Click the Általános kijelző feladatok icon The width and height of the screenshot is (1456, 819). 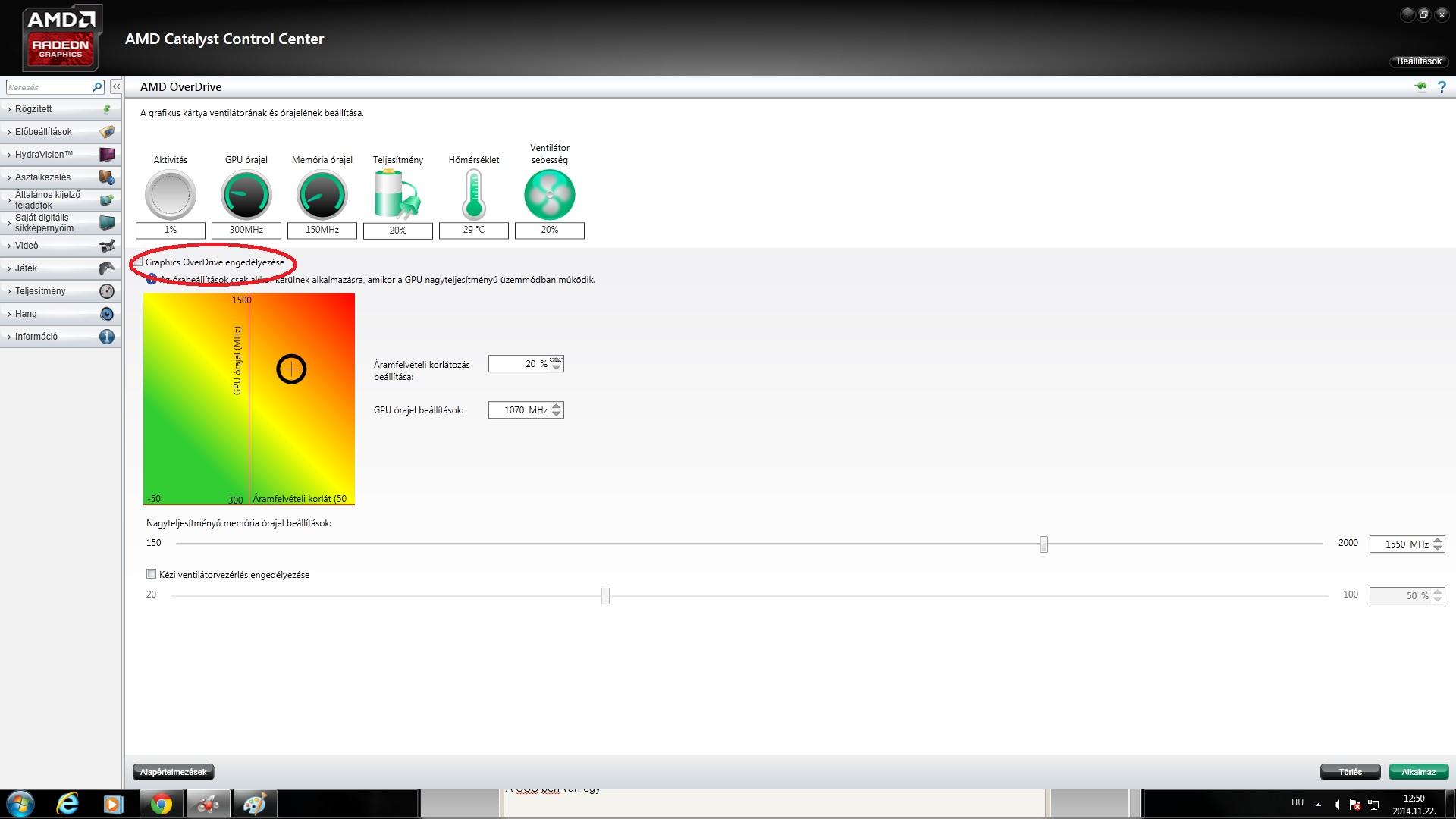[107, 200]
